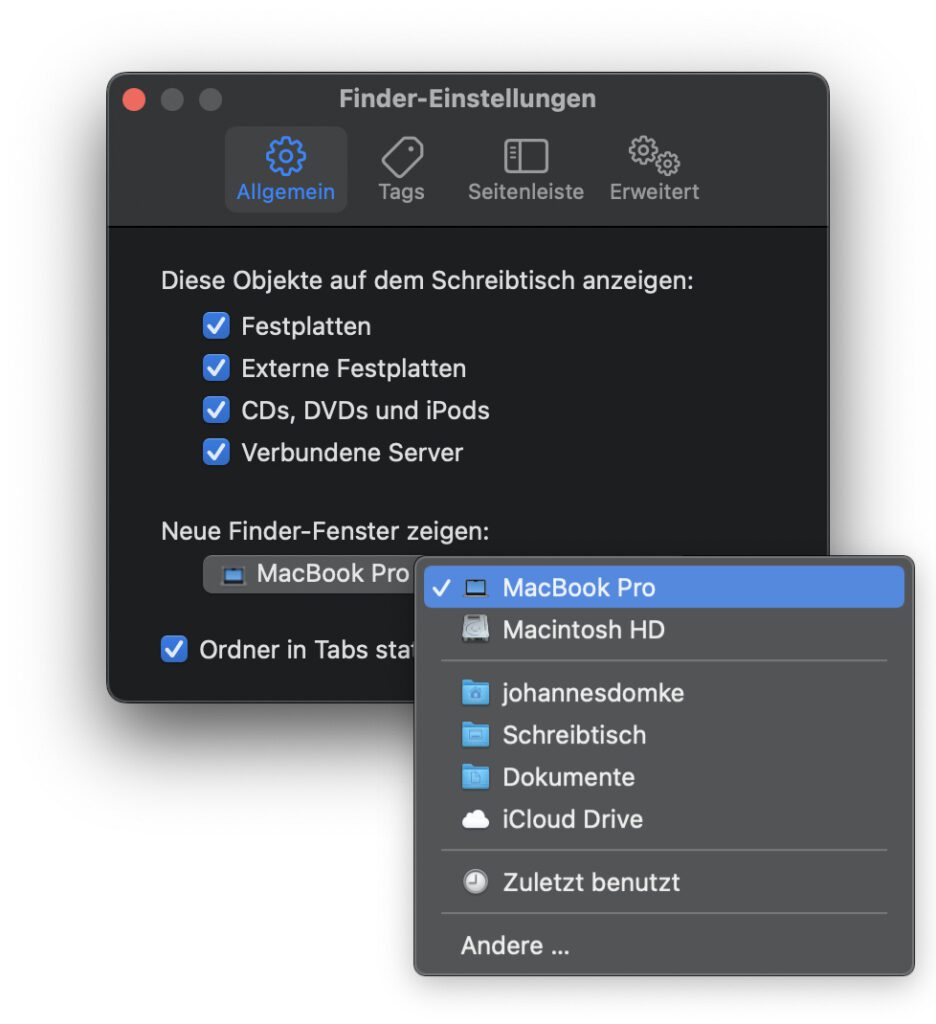Disable the Festplatten checkbox
This screenshot has width=936, height=1024.
point(215,325)
